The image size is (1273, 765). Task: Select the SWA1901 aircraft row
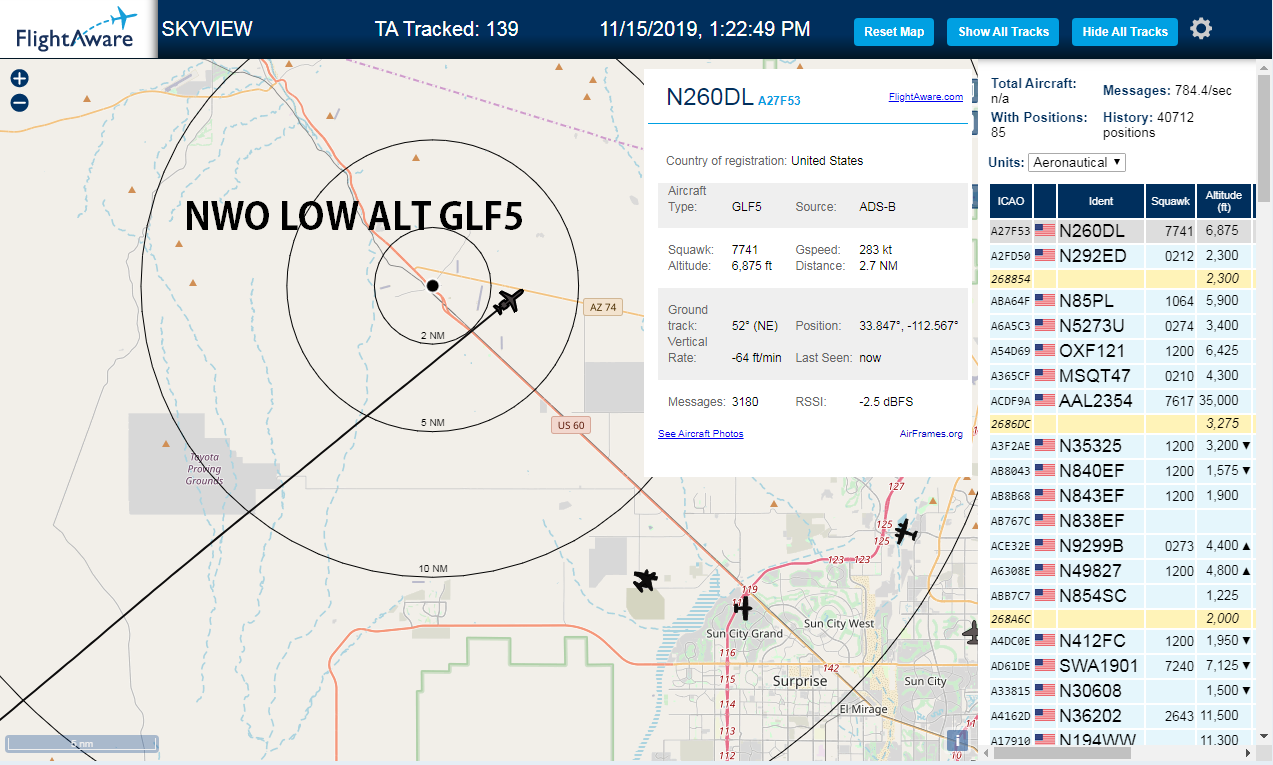(x=1121, y=665)
